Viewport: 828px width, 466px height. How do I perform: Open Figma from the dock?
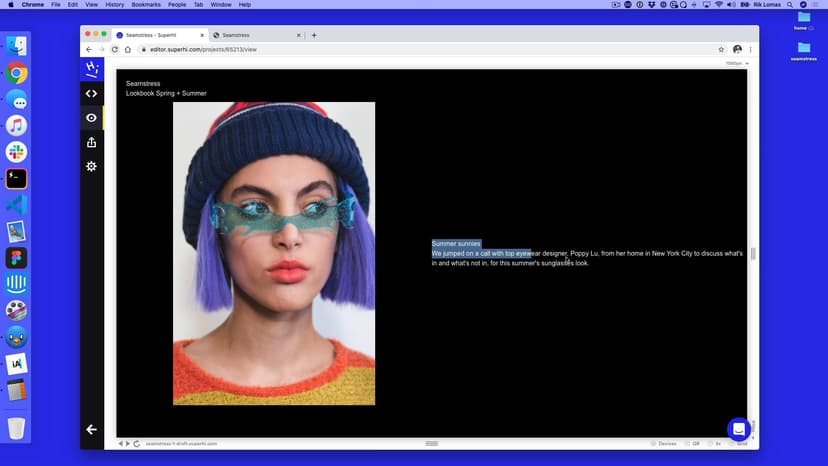[x=16, y=257]
